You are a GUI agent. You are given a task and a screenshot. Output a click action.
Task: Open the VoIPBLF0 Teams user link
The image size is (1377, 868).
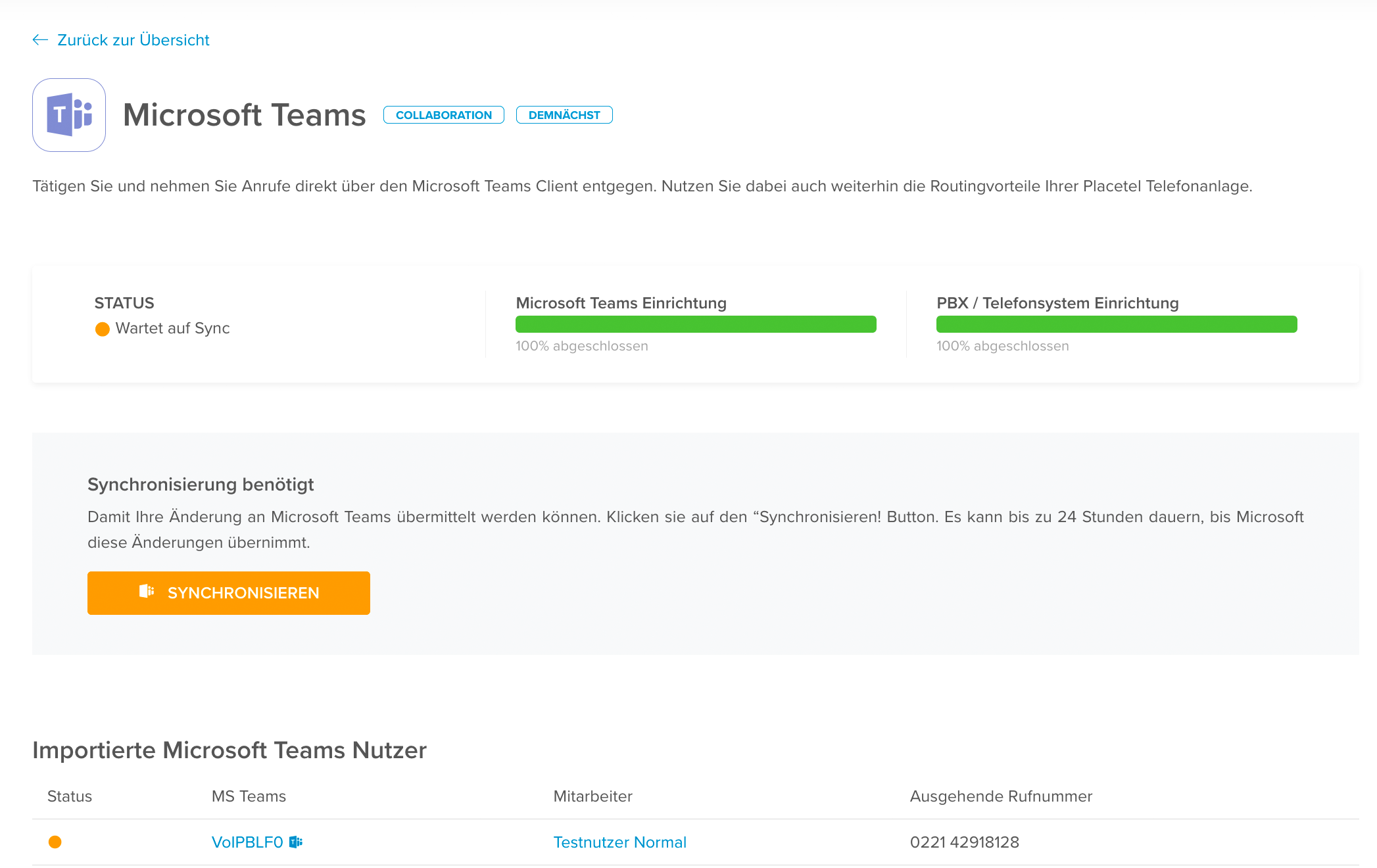pyautogui.click(x=247, y=842)
